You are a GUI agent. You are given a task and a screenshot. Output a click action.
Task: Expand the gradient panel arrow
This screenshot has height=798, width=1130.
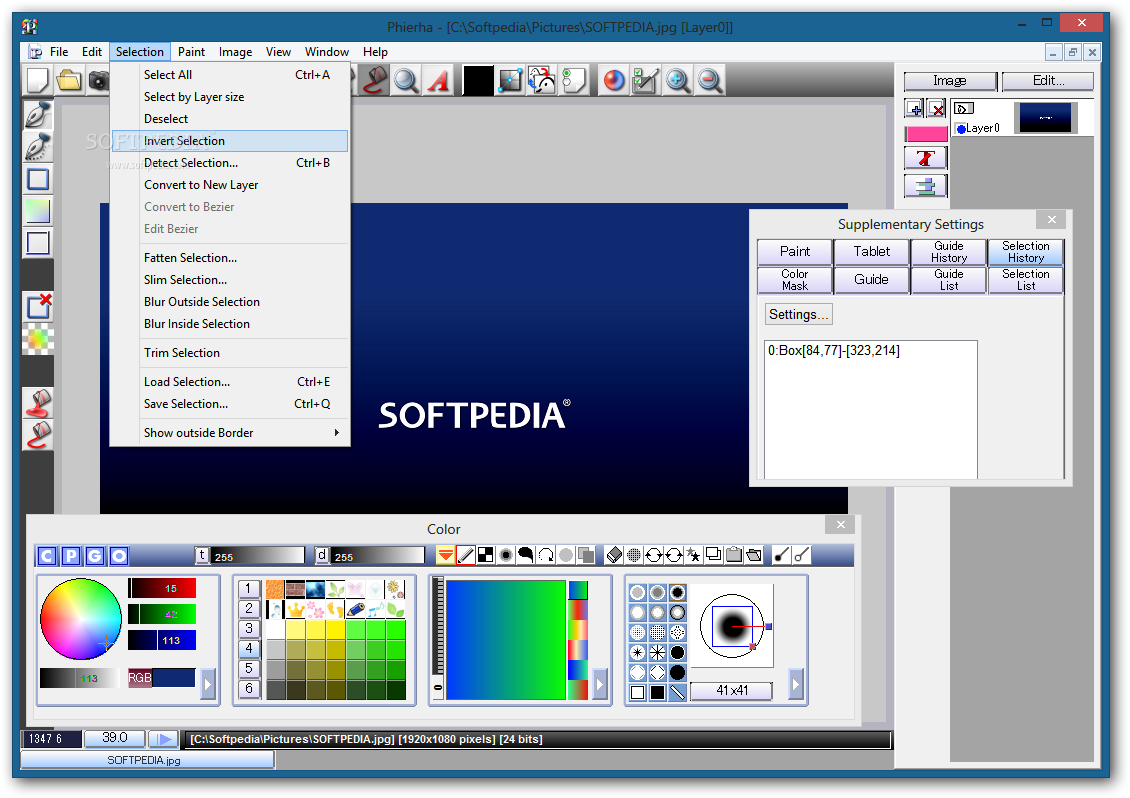600,684
